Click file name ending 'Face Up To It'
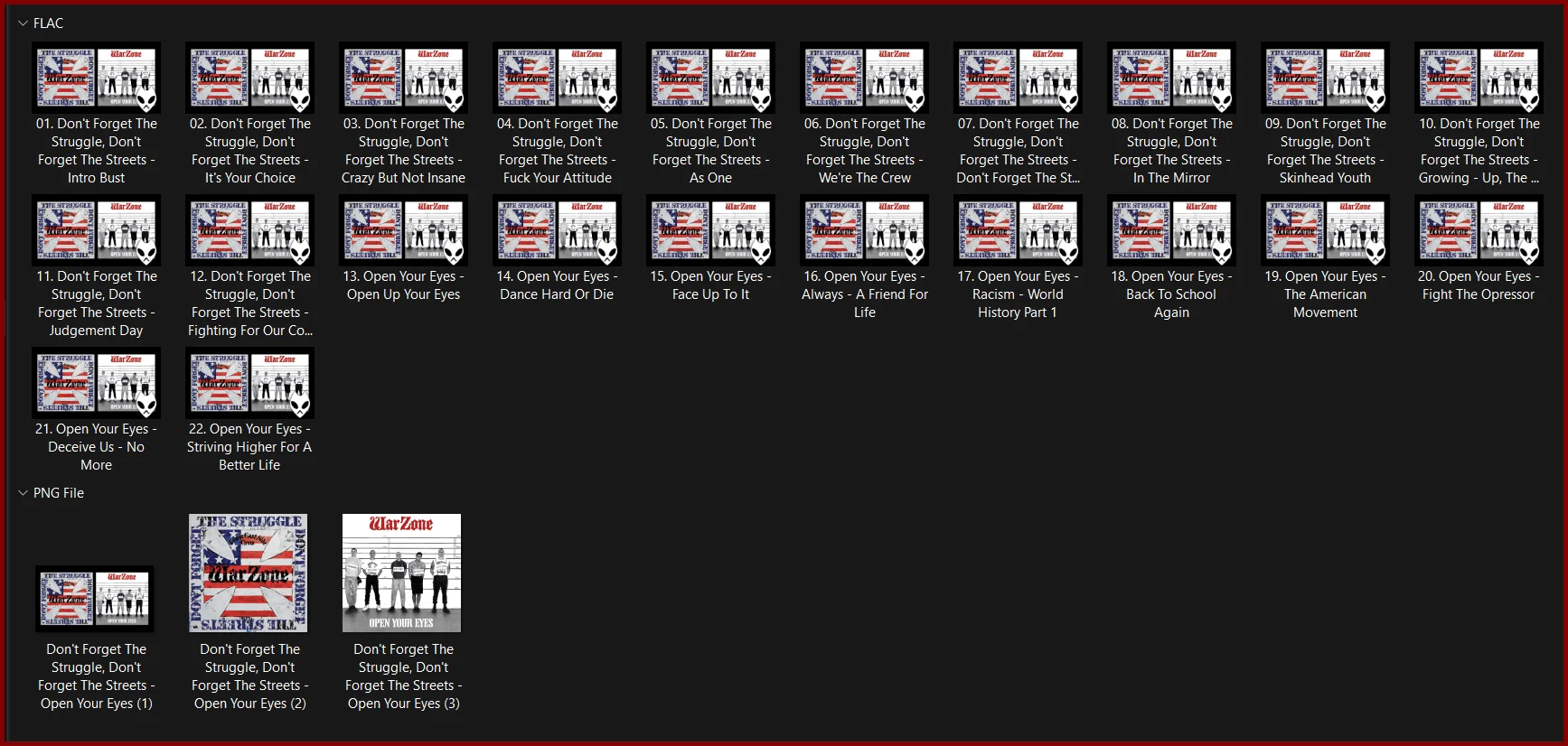Viewport: 1568px width, 746px height. tap(711, 285)
